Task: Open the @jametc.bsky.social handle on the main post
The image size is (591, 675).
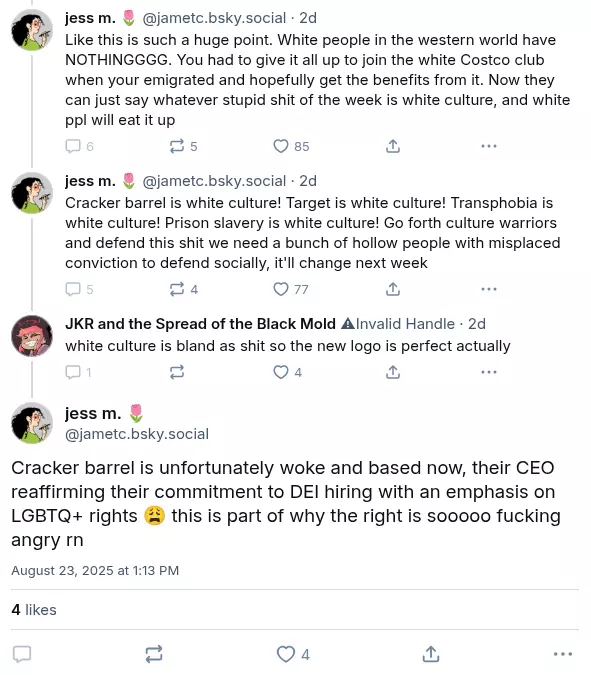Action: click(x=137, y=434)
